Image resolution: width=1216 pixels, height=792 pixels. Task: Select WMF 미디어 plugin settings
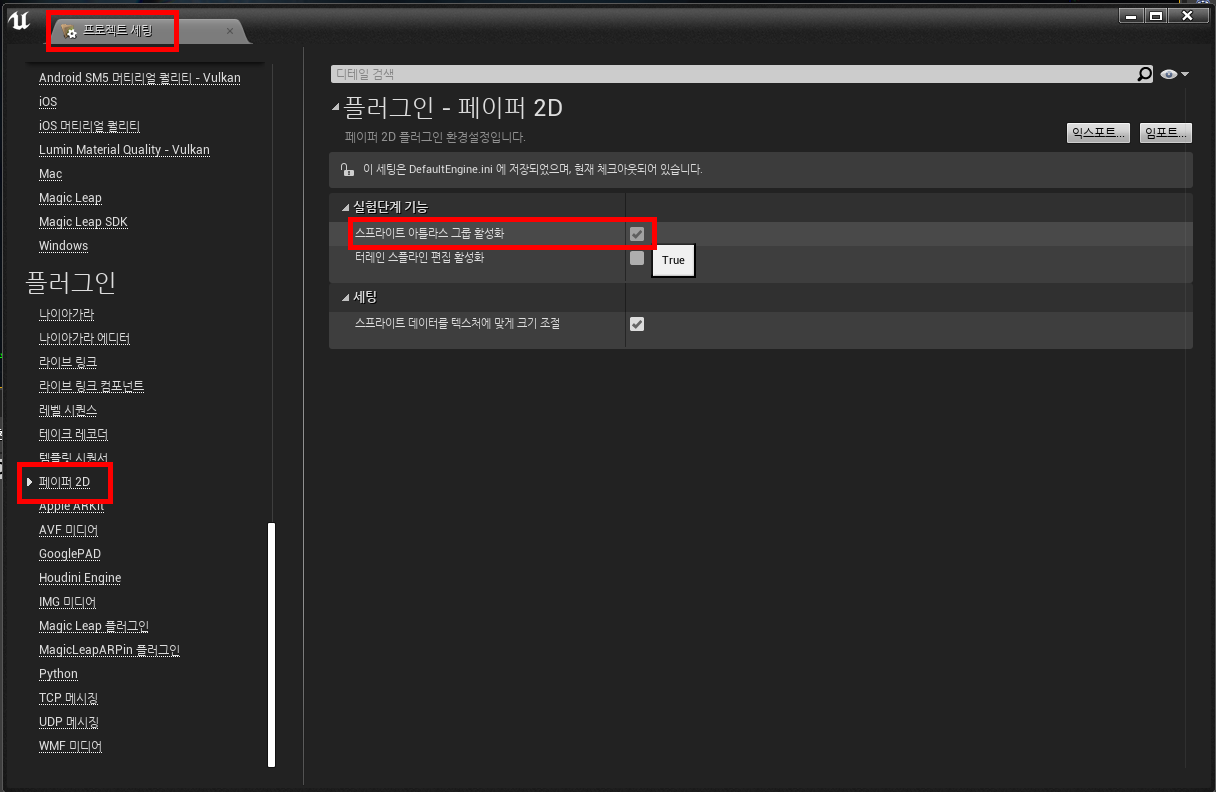70,746
